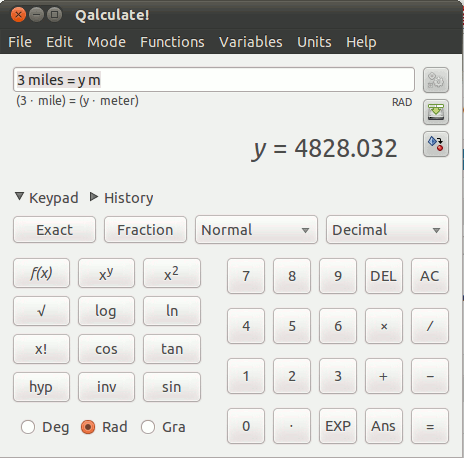
Task: Click the digit 0 key
Action: click(246, 426)
